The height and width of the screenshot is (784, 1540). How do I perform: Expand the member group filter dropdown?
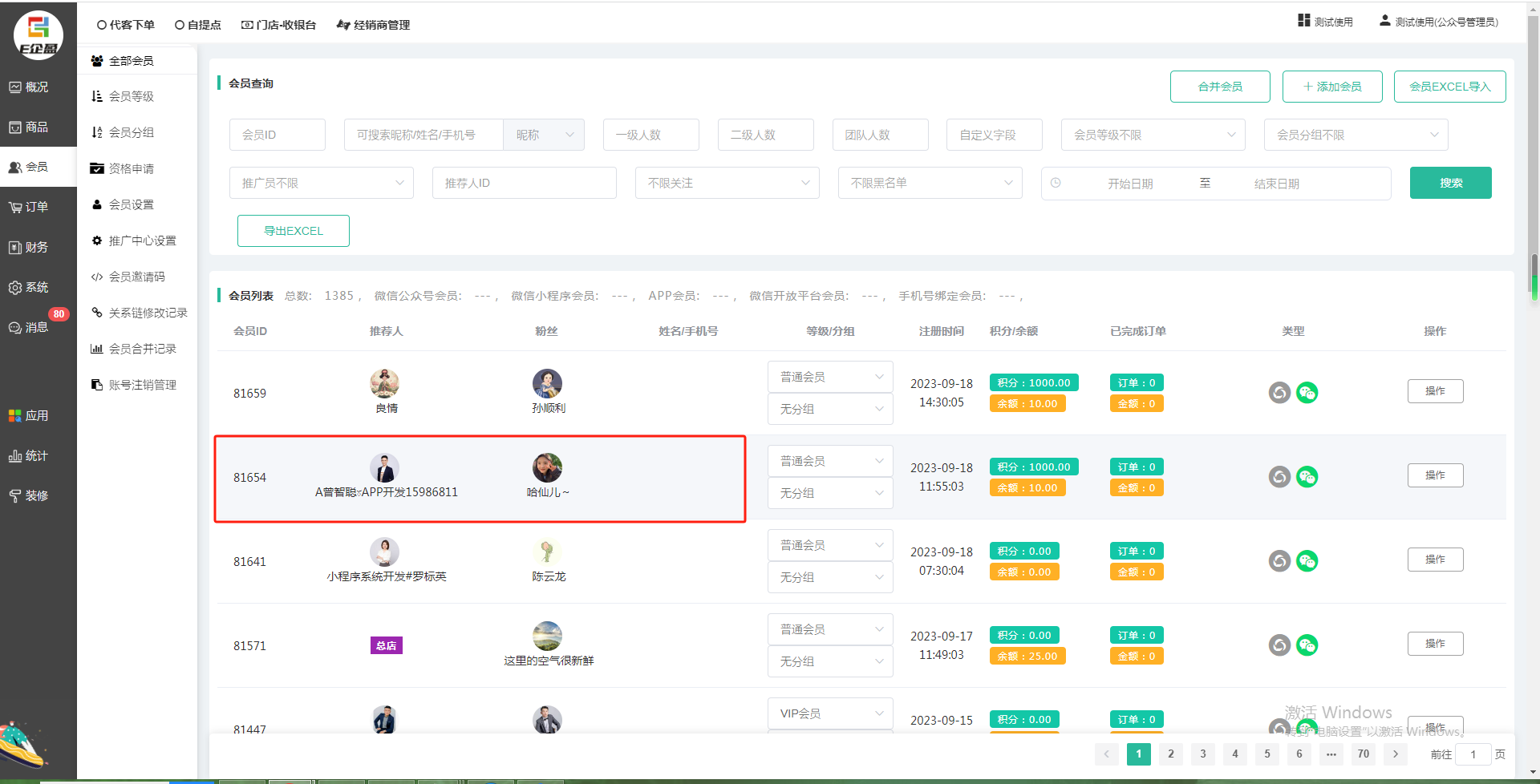(x=1355, y=135)
